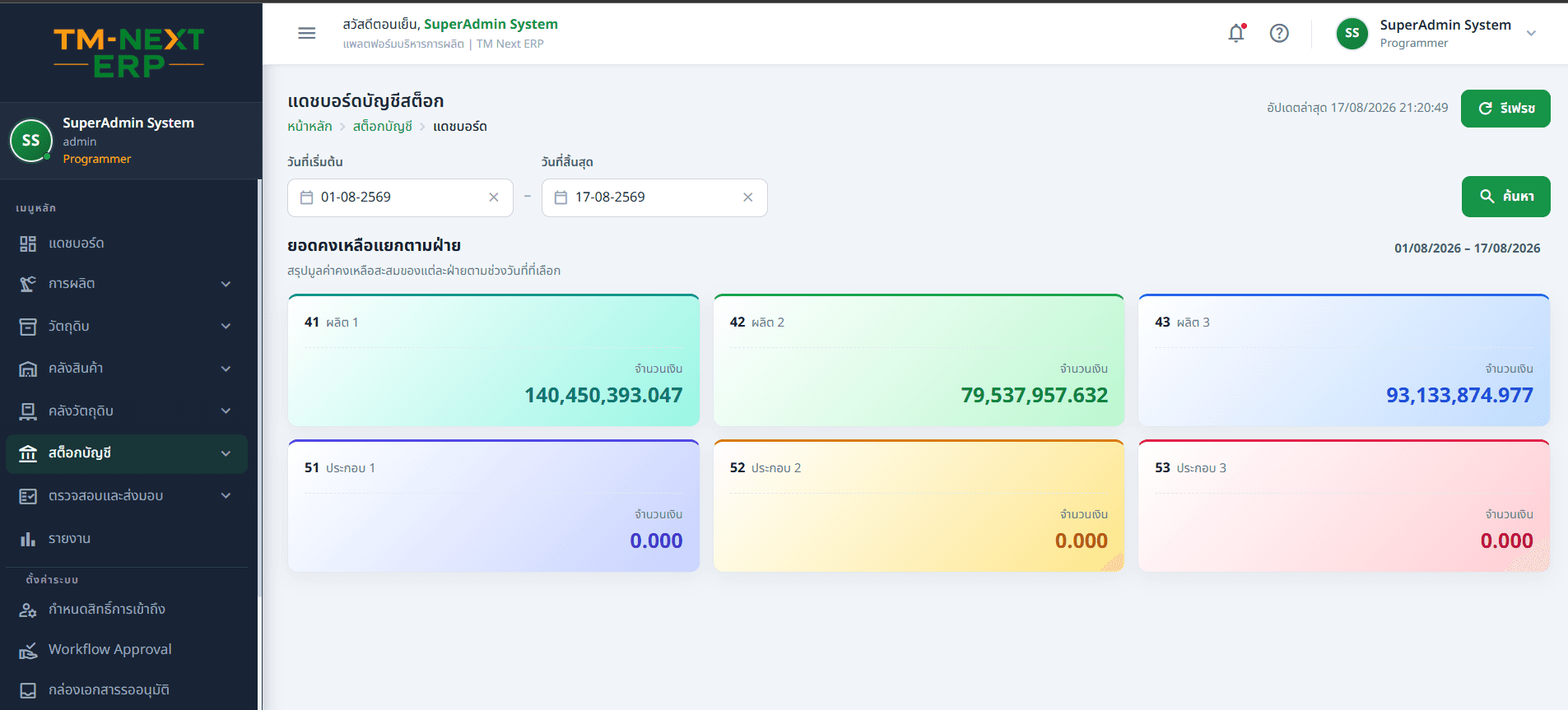The width and height of the screenshot is (1568, 710).
Task: Select the 51 ประกอบ 1 card
Action: pos(494,506)
